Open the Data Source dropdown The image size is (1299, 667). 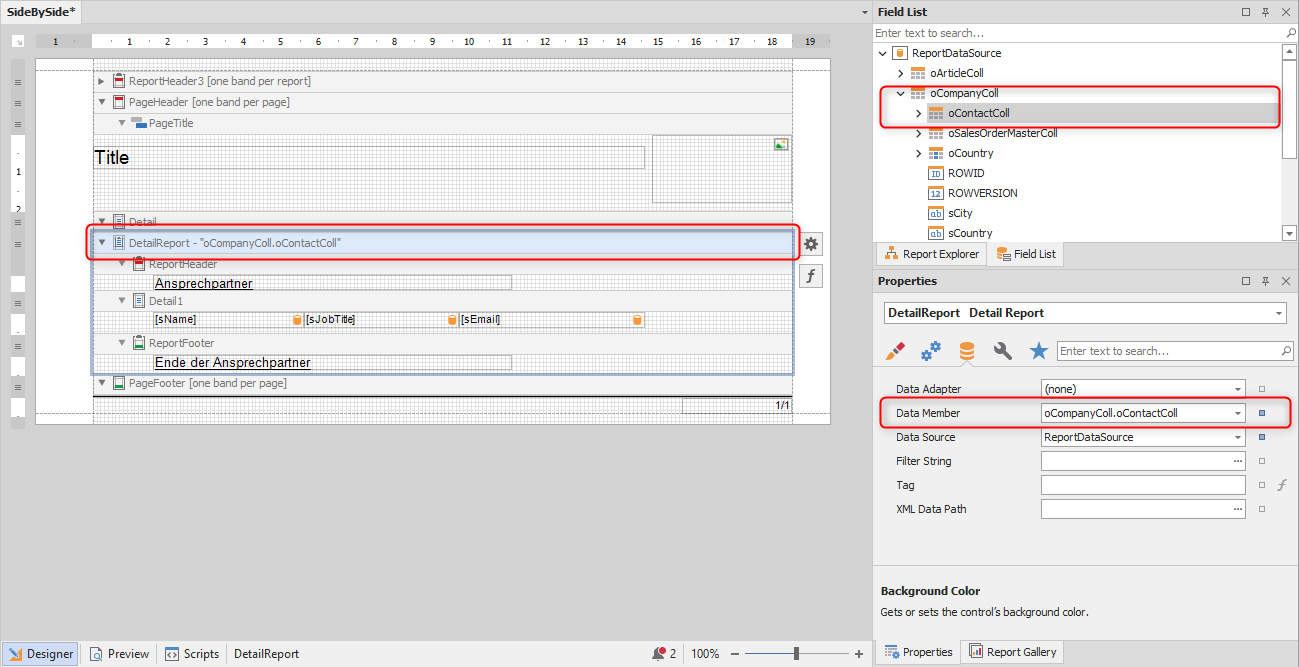tap(1238, 437)
